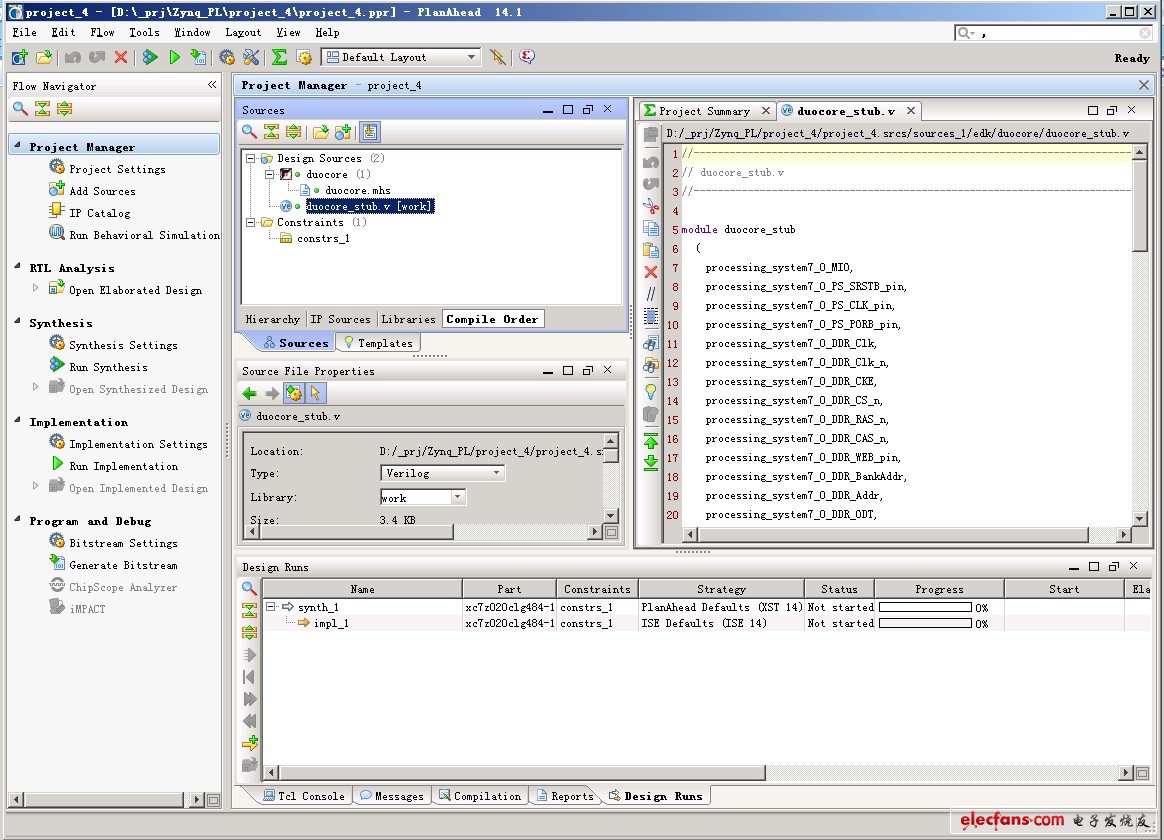Collapse the Flow Navigator panel with double chevron
Image resolution: width=1164 pixels, height=840 pixels.
pyautogui.click(x=212, y=85)
